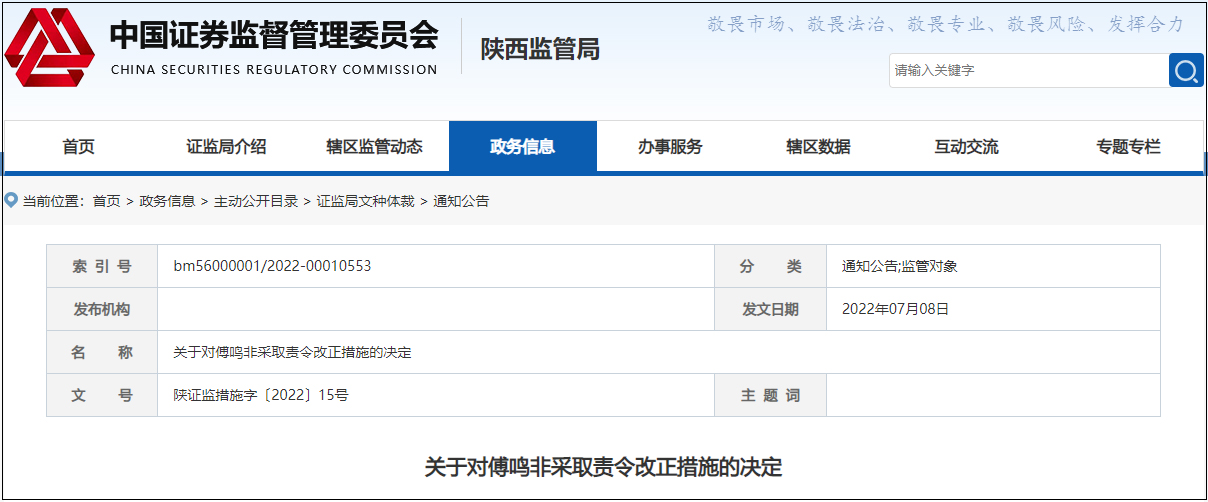
Task: Open the 辖区数据 navigation tab
Action: (x=819, y=147)
